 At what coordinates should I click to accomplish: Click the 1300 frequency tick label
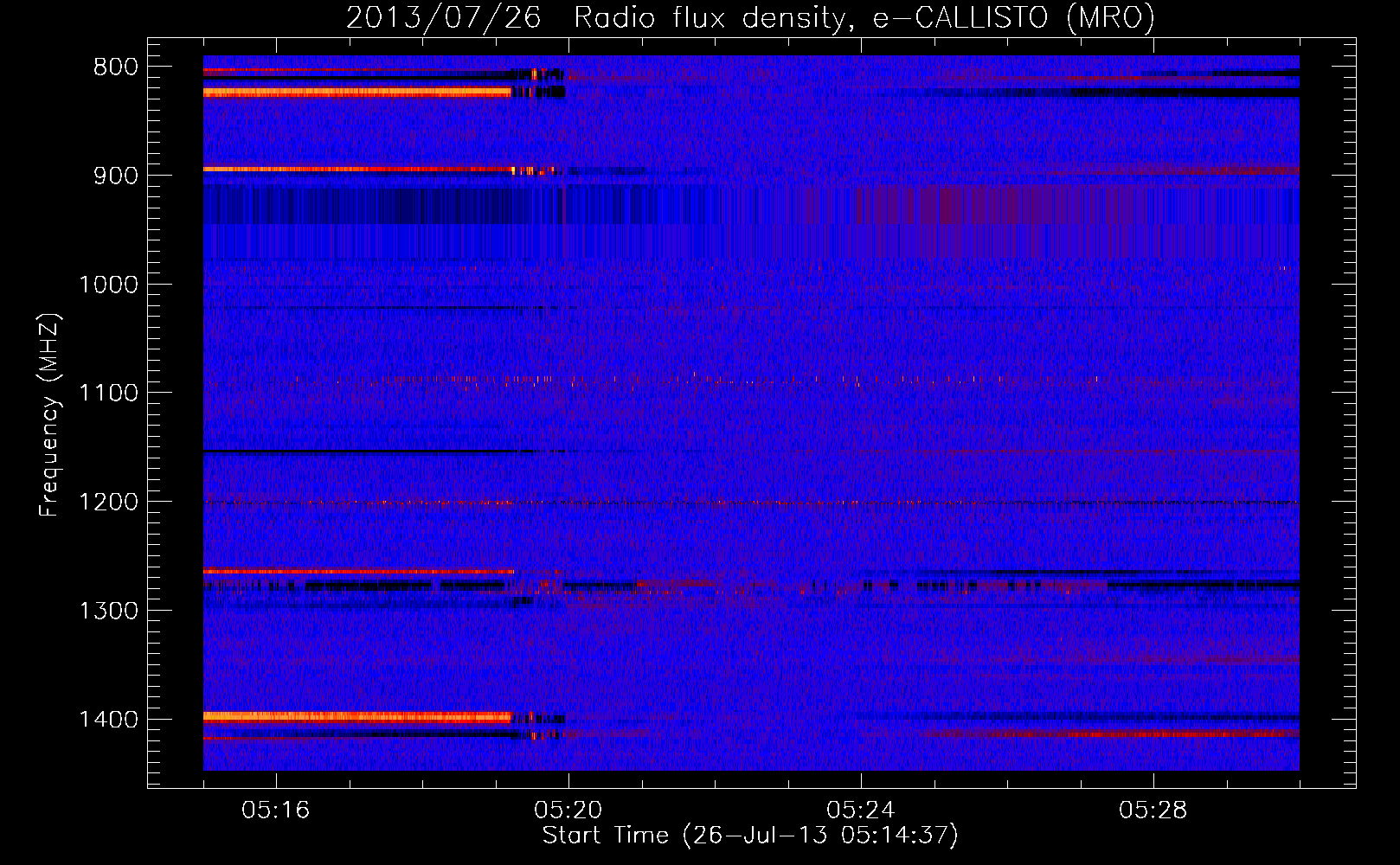tap(109, 612)
